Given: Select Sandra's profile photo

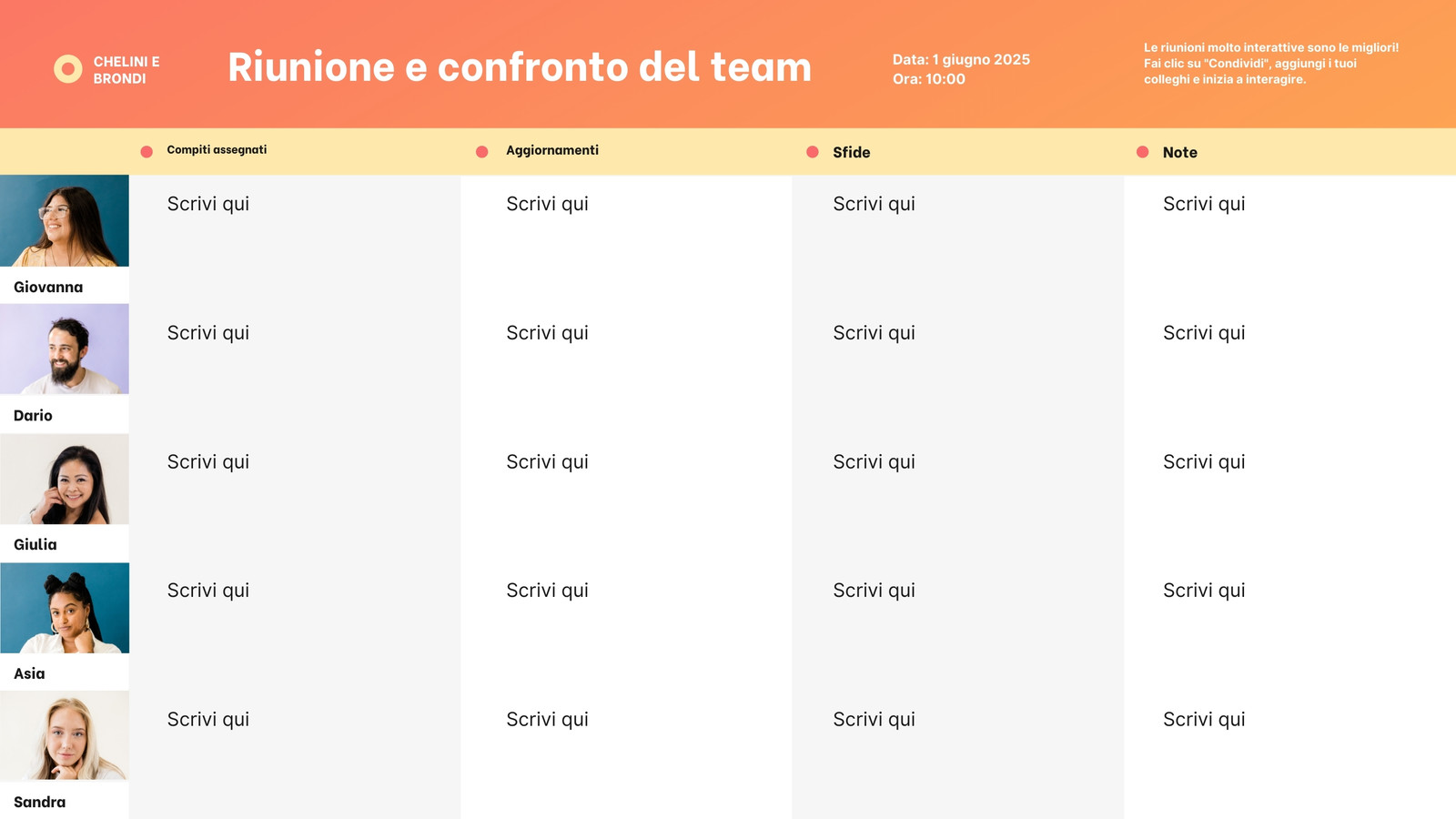Looking at the screenshot, I should [x=65, y=735].
